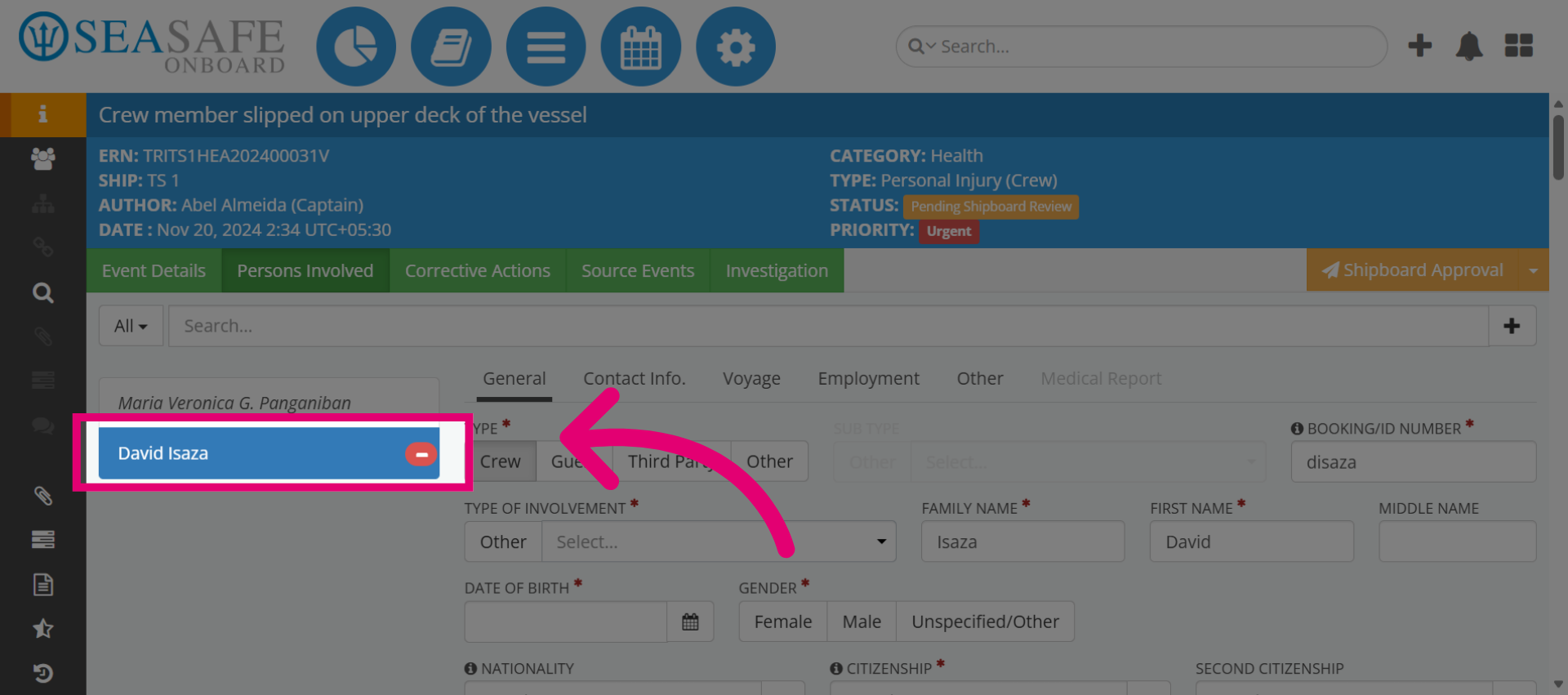Open Employment sub-tab

(x=868, y=379)
